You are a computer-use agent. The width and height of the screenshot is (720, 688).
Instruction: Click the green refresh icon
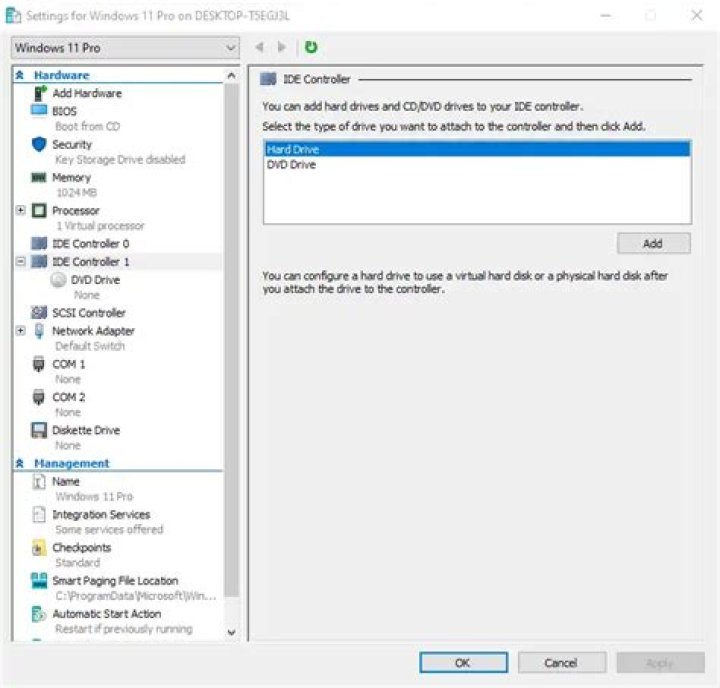pos(311,47)
